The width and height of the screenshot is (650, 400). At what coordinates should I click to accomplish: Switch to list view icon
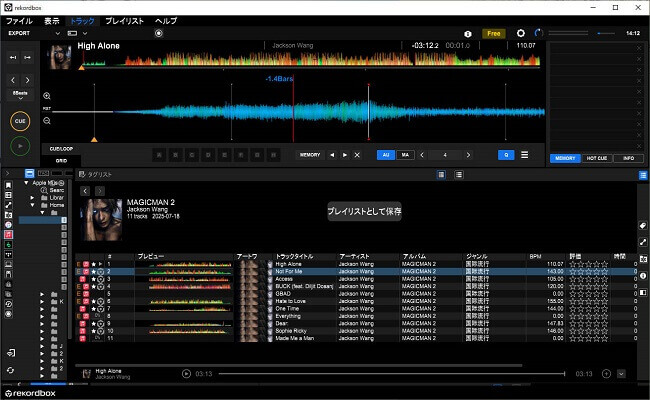pyautogui.click(x=459, y=175)
